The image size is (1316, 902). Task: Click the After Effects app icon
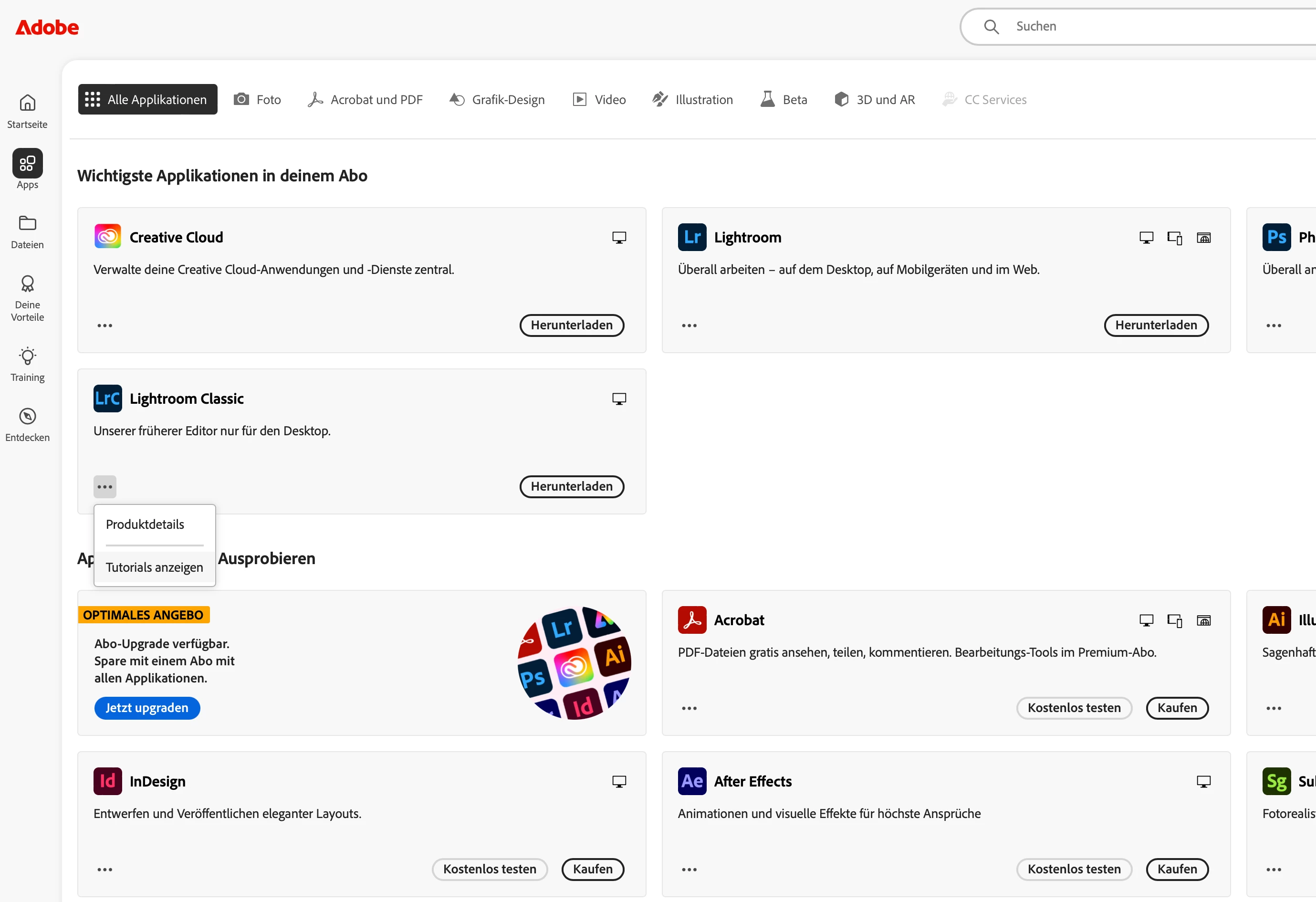(692, 781)
